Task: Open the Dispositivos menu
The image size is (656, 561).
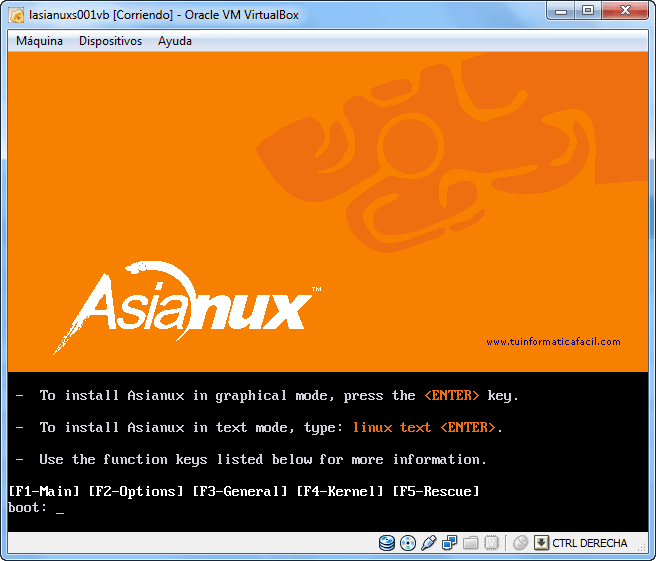Action: click(x=110, y=41)
